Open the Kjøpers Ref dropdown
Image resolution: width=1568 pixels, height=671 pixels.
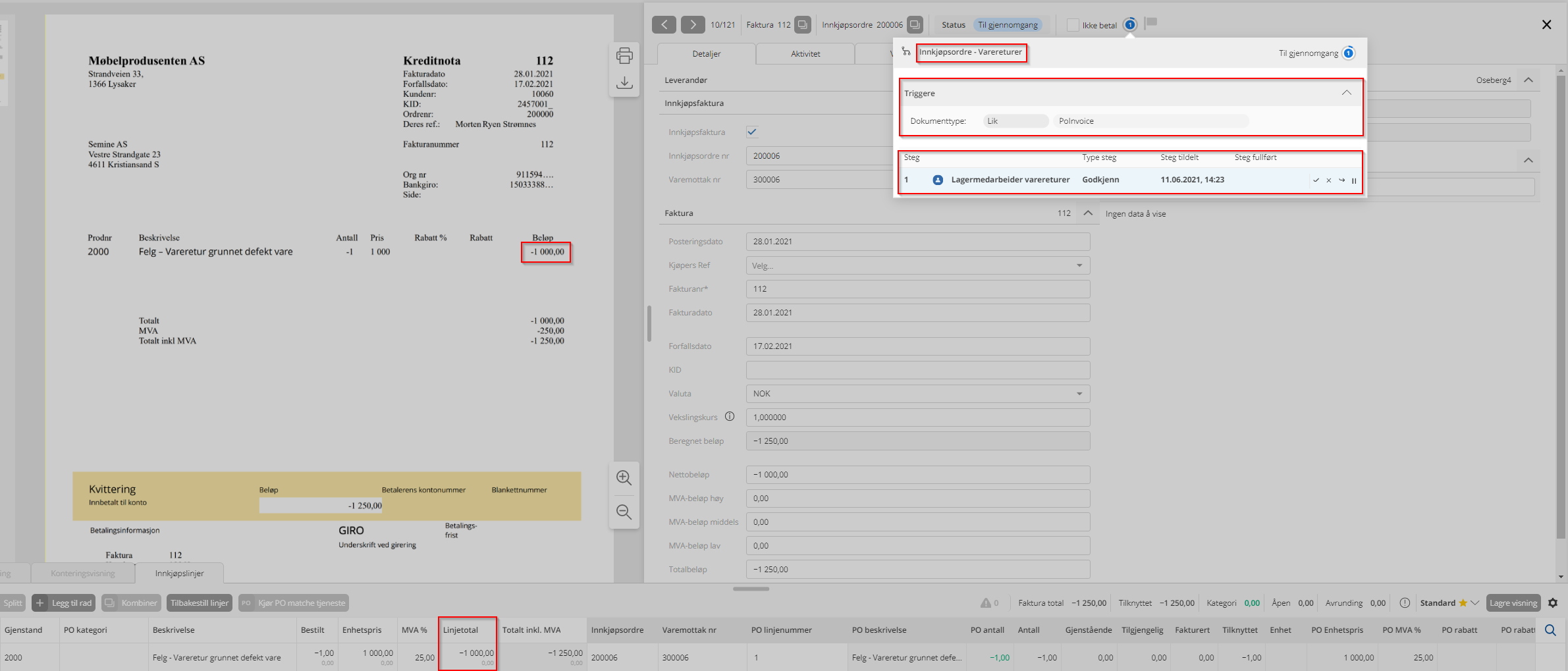(x=1079, y=265)
